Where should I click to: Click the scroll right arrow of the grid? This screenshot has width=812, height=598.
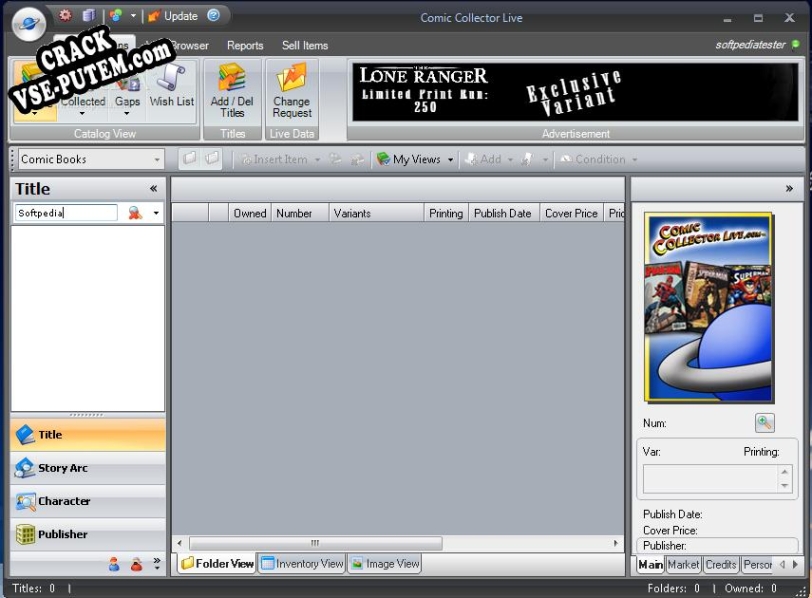616,543
